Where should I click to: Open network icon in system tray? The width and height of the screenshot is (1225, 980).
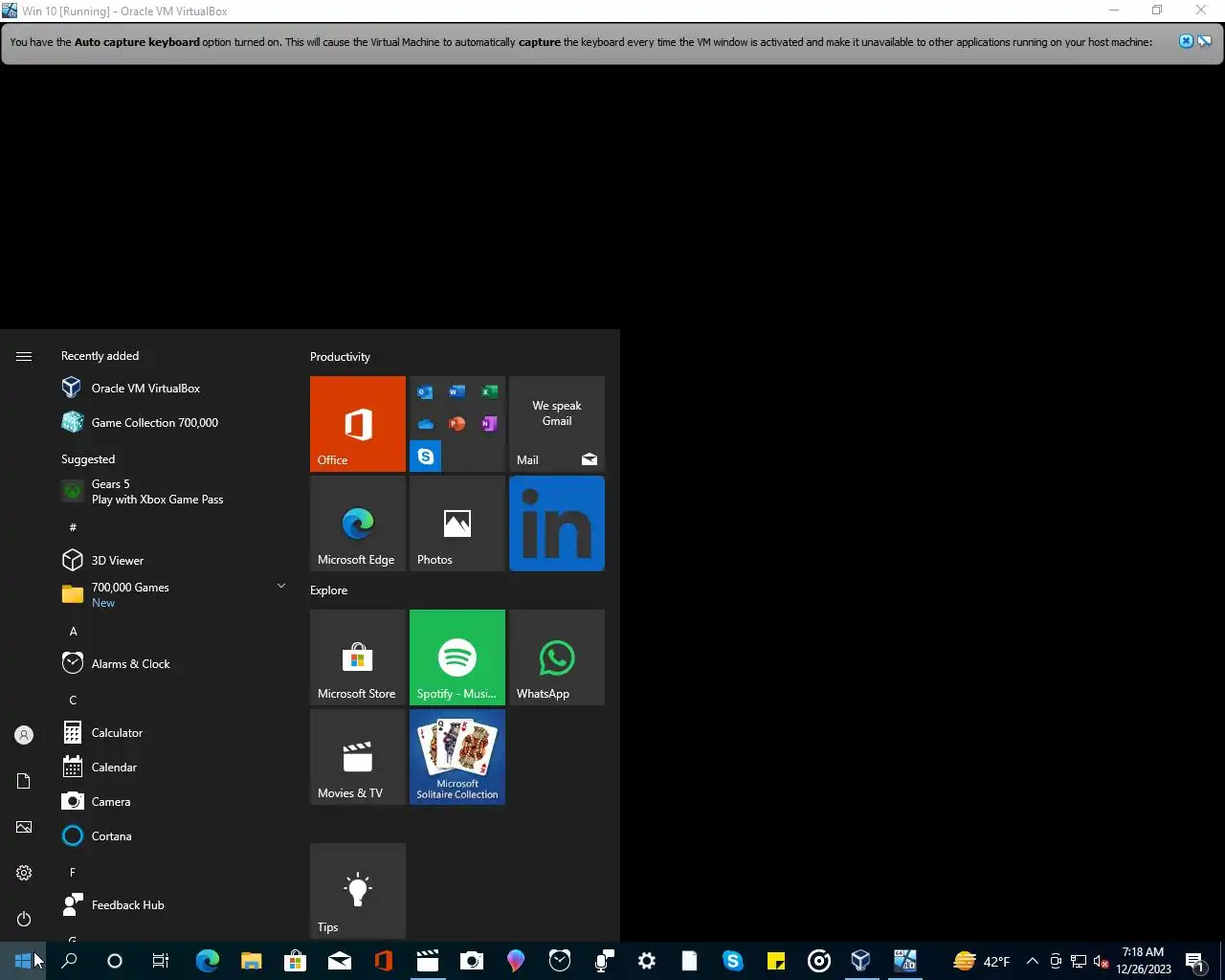tap(1079, 961)
